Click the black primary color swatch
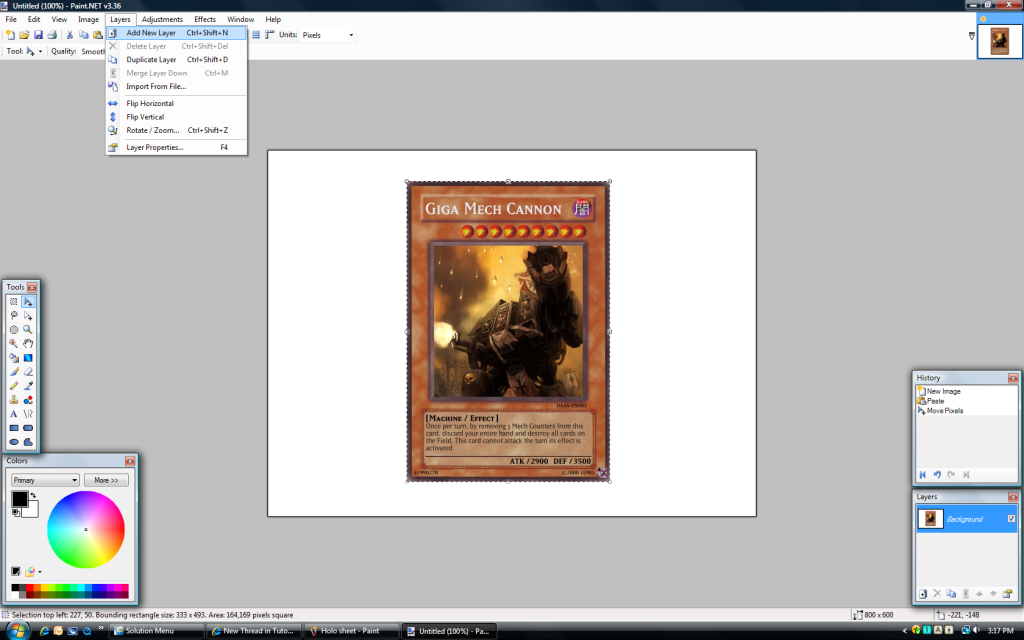 [x=19, y=499]
